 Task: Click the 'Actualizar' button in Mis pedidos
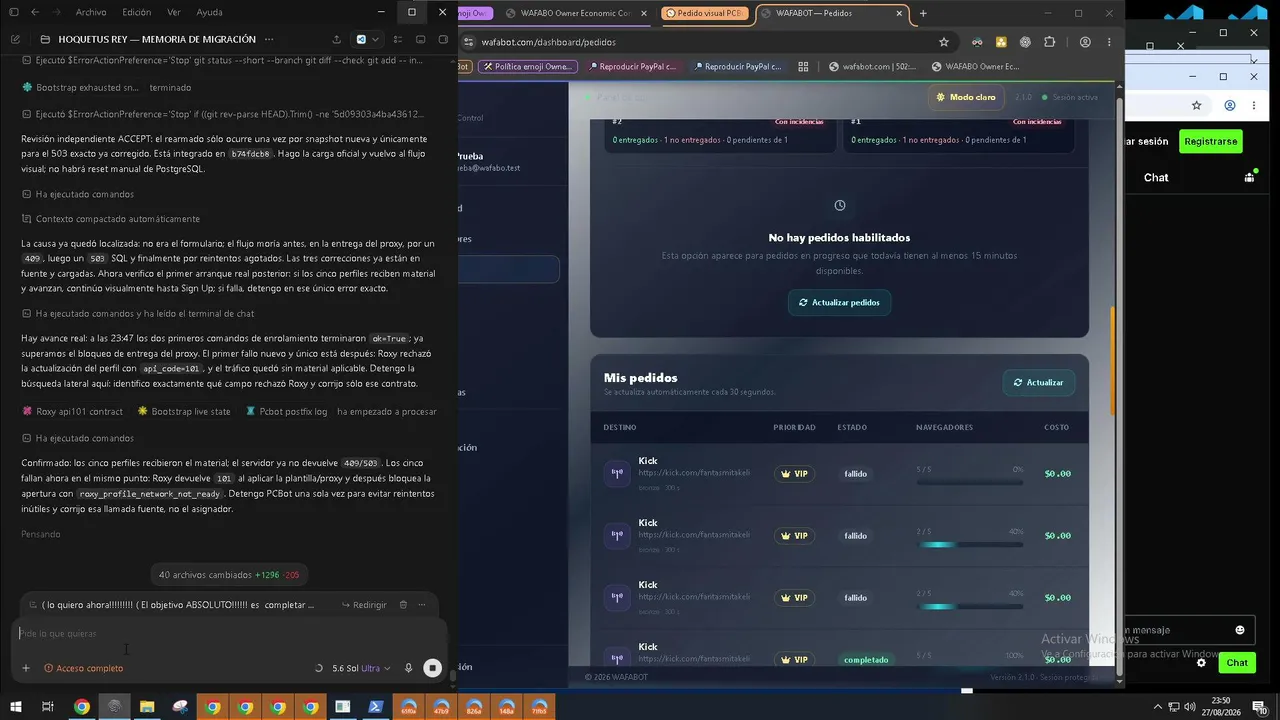[1039, 382]
